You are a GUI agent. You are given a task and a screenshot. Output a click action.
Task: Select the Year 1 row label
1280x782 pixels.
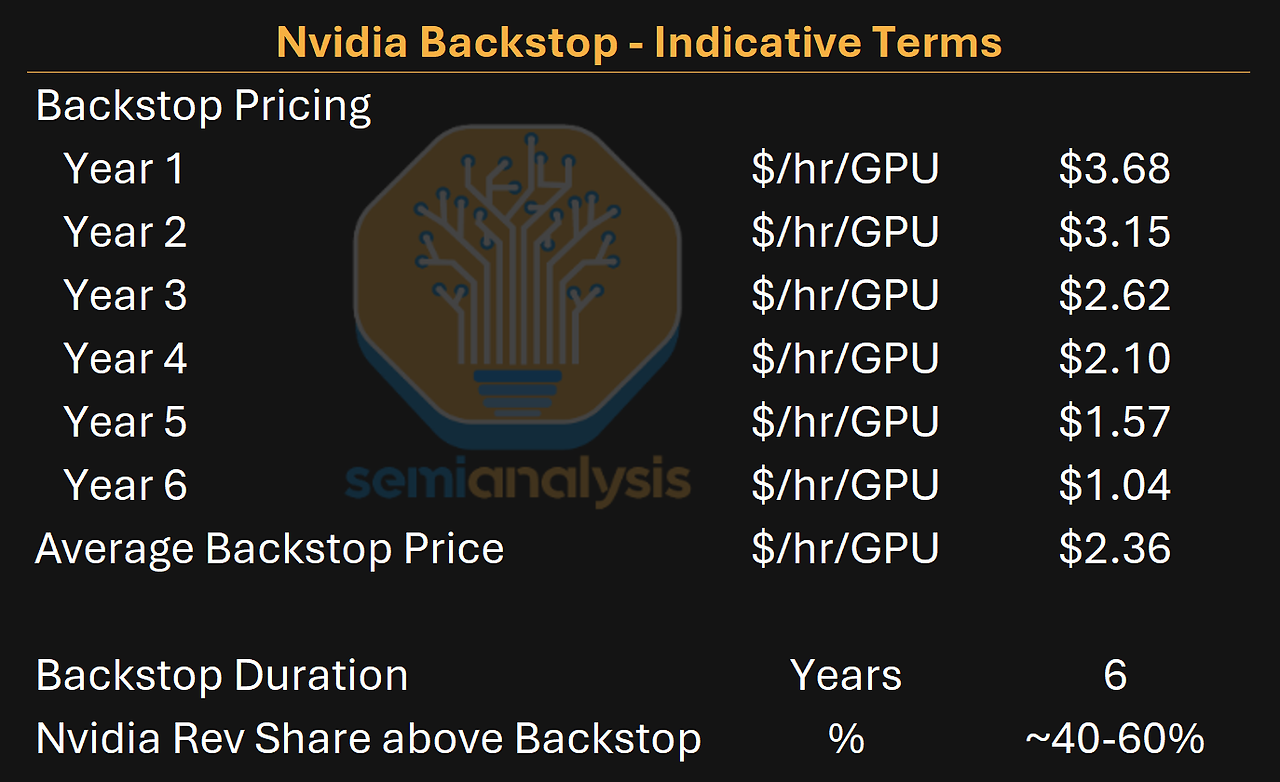pyautogui.click(x=125, y=169)
